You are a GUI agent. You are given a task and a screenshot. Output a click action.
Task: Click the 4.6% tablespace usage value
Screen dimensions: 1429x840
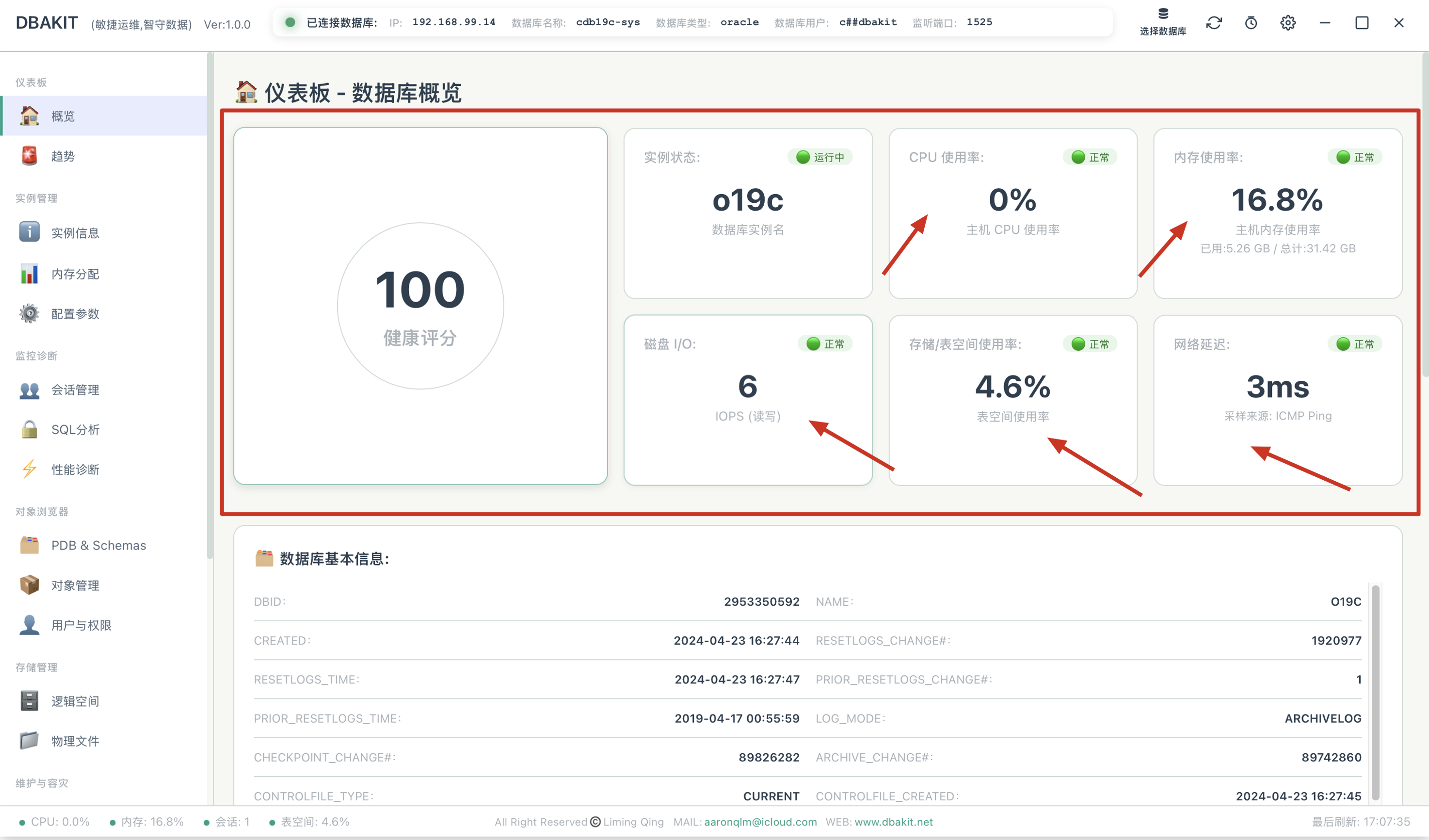pyautogui.click(x=1013, y=386)
